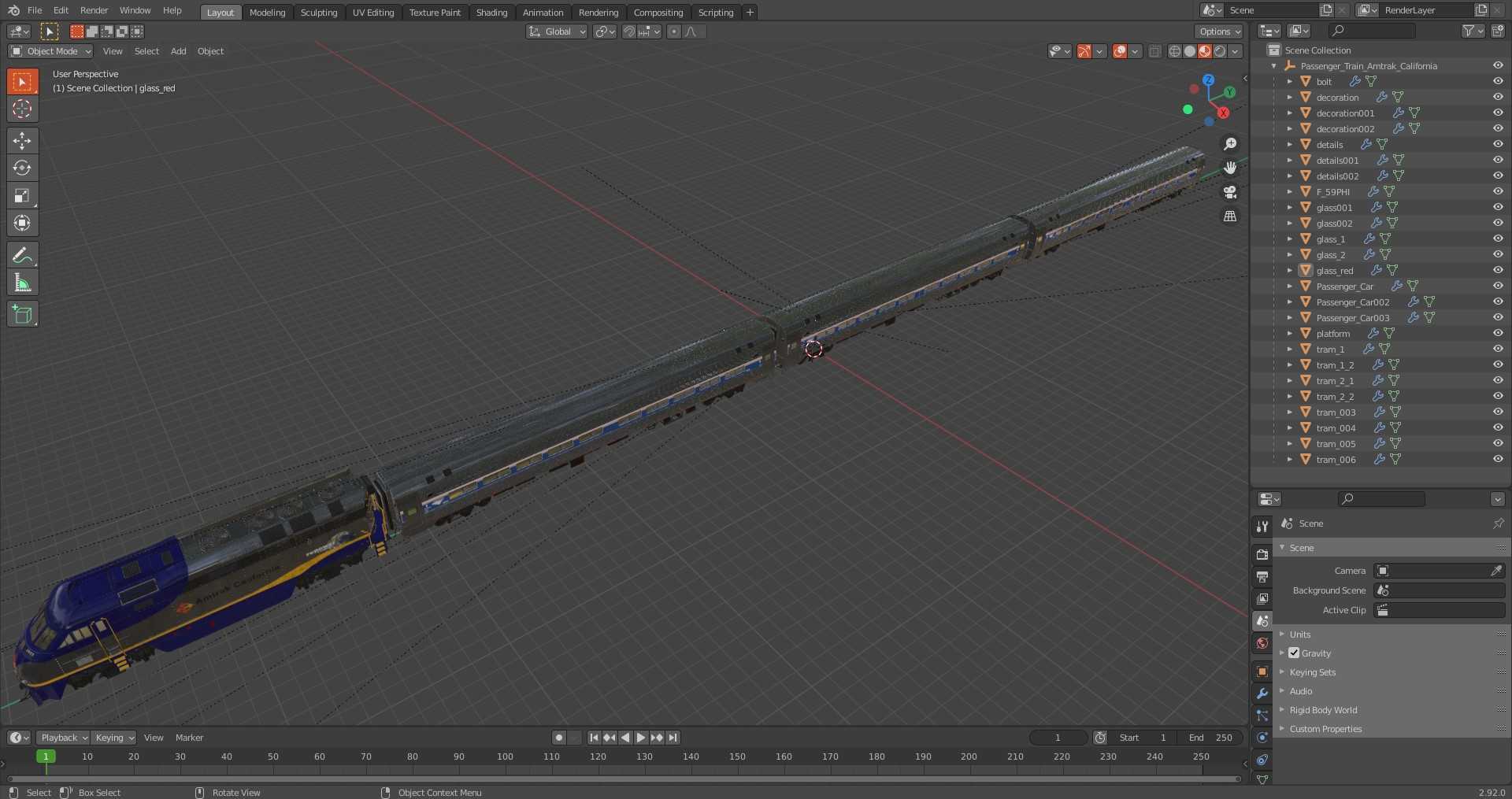Expand the Keying Sets panel
The image size is (1512, 799).
point(1313,671)
